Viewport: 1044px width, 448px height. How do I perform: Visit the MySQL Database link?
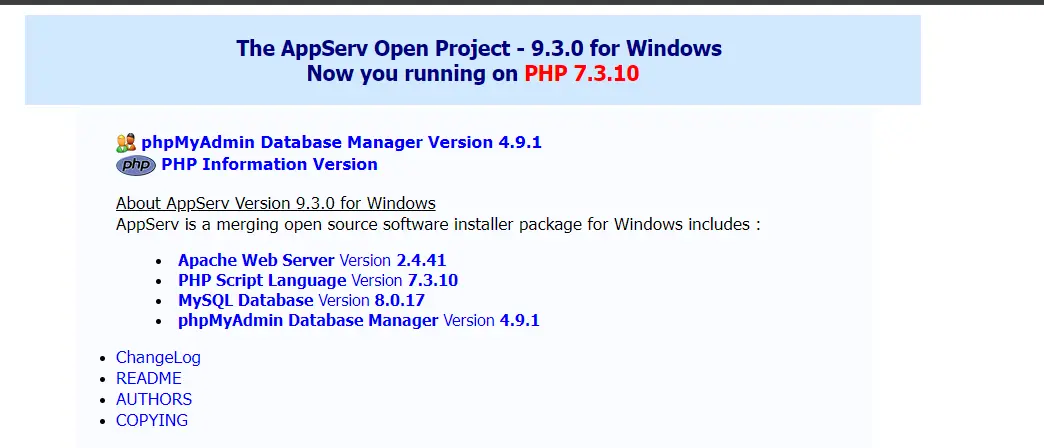coord(246,300)
